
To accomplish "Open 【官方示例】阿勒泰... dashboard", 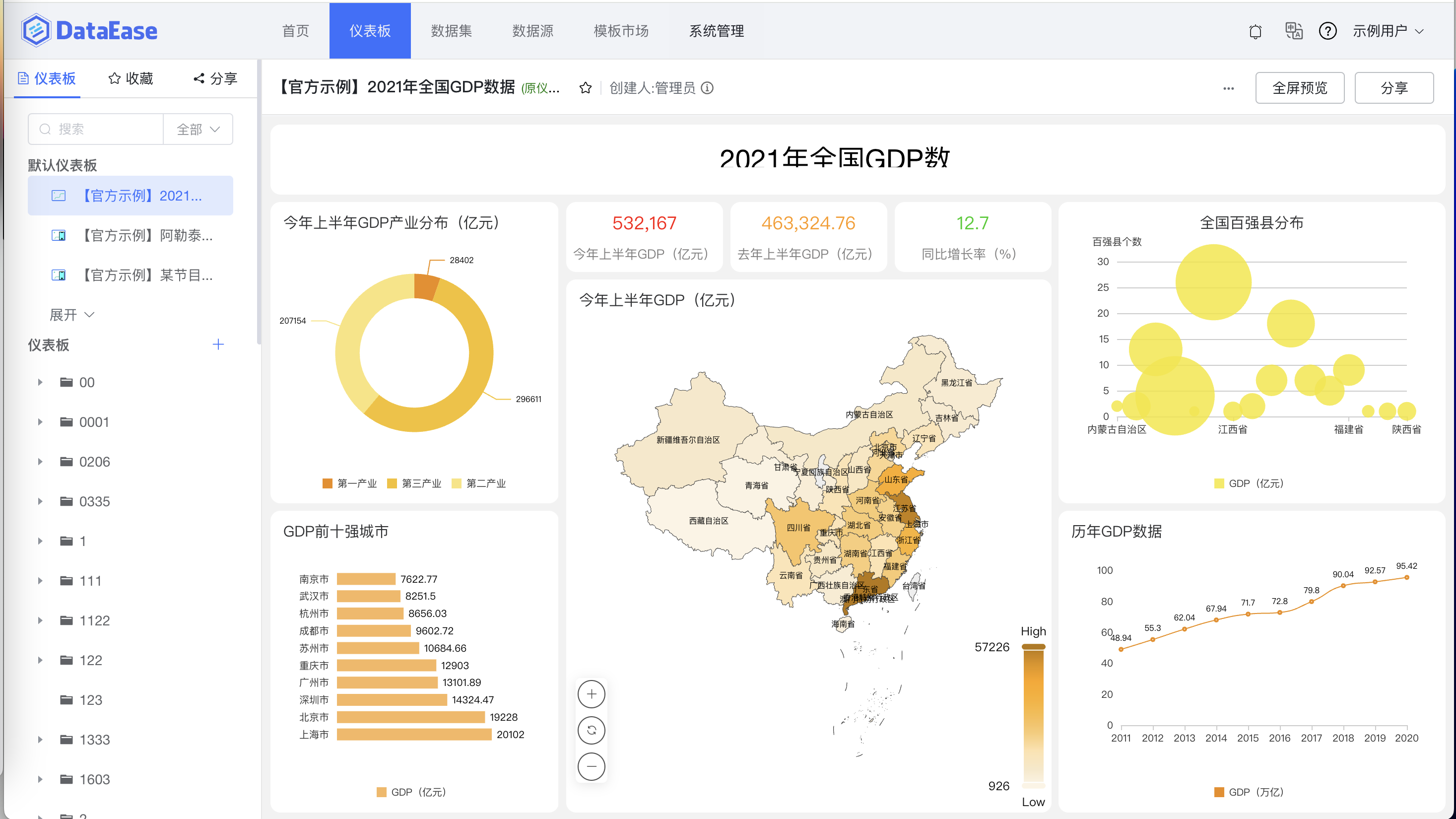I will tap(131, 235).
